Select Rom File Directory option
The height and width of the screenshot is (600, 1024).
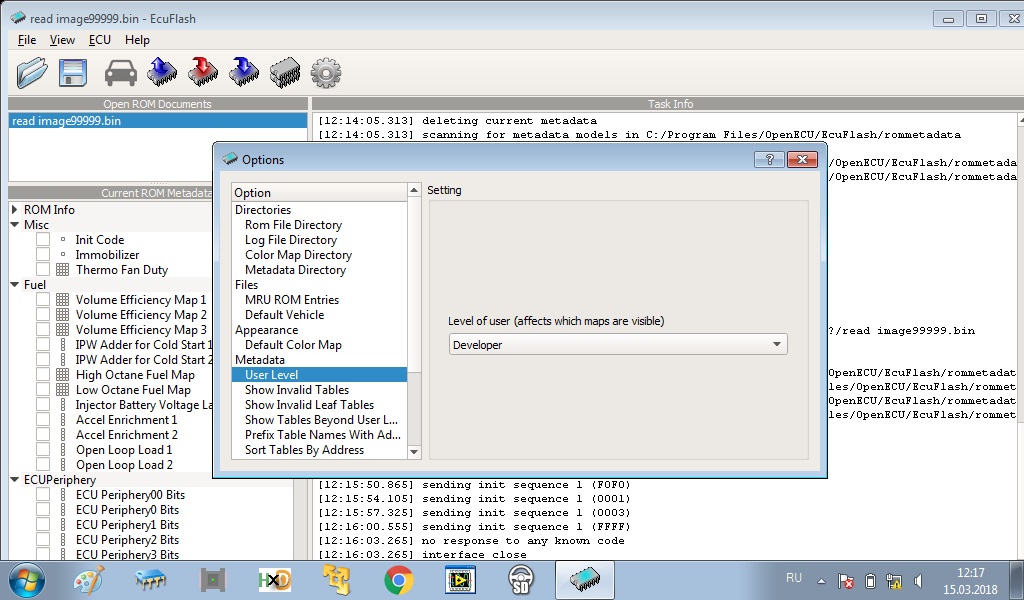pyautogui.click(x=293, y=225)
